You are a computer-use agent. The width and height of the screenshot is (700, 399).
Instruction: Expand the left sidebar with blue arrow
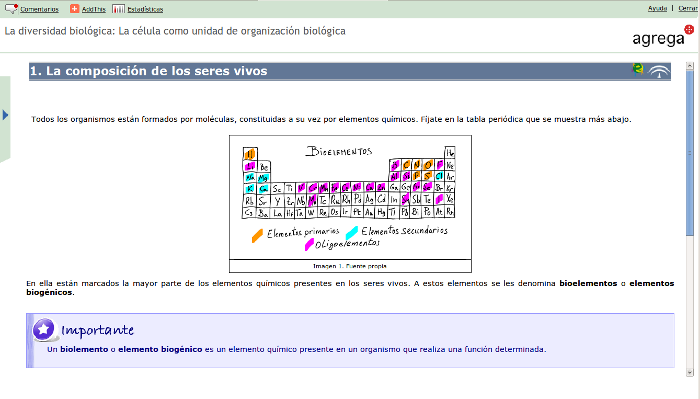point(5,115)
